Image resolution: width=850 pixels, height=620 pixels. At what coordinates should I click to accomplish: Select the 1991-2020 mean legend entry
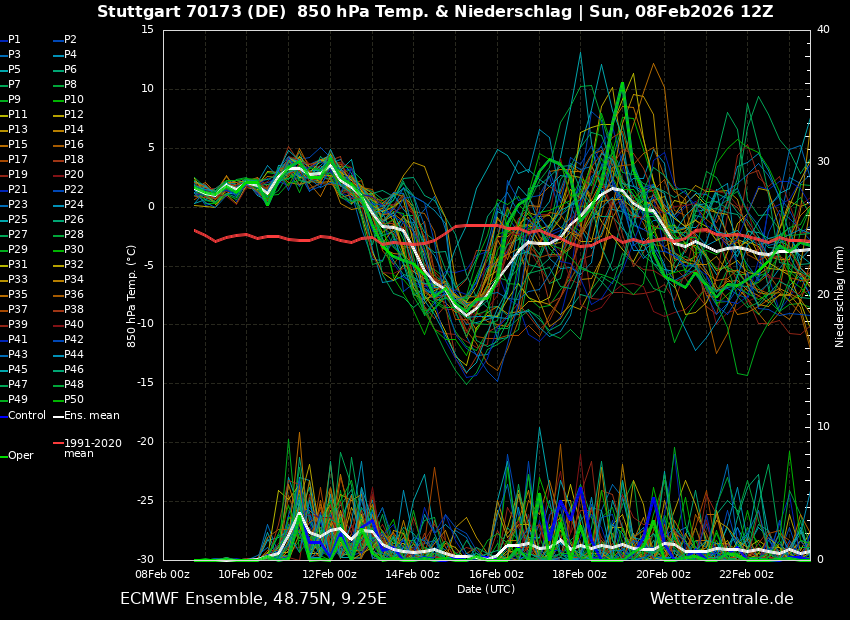92,448
